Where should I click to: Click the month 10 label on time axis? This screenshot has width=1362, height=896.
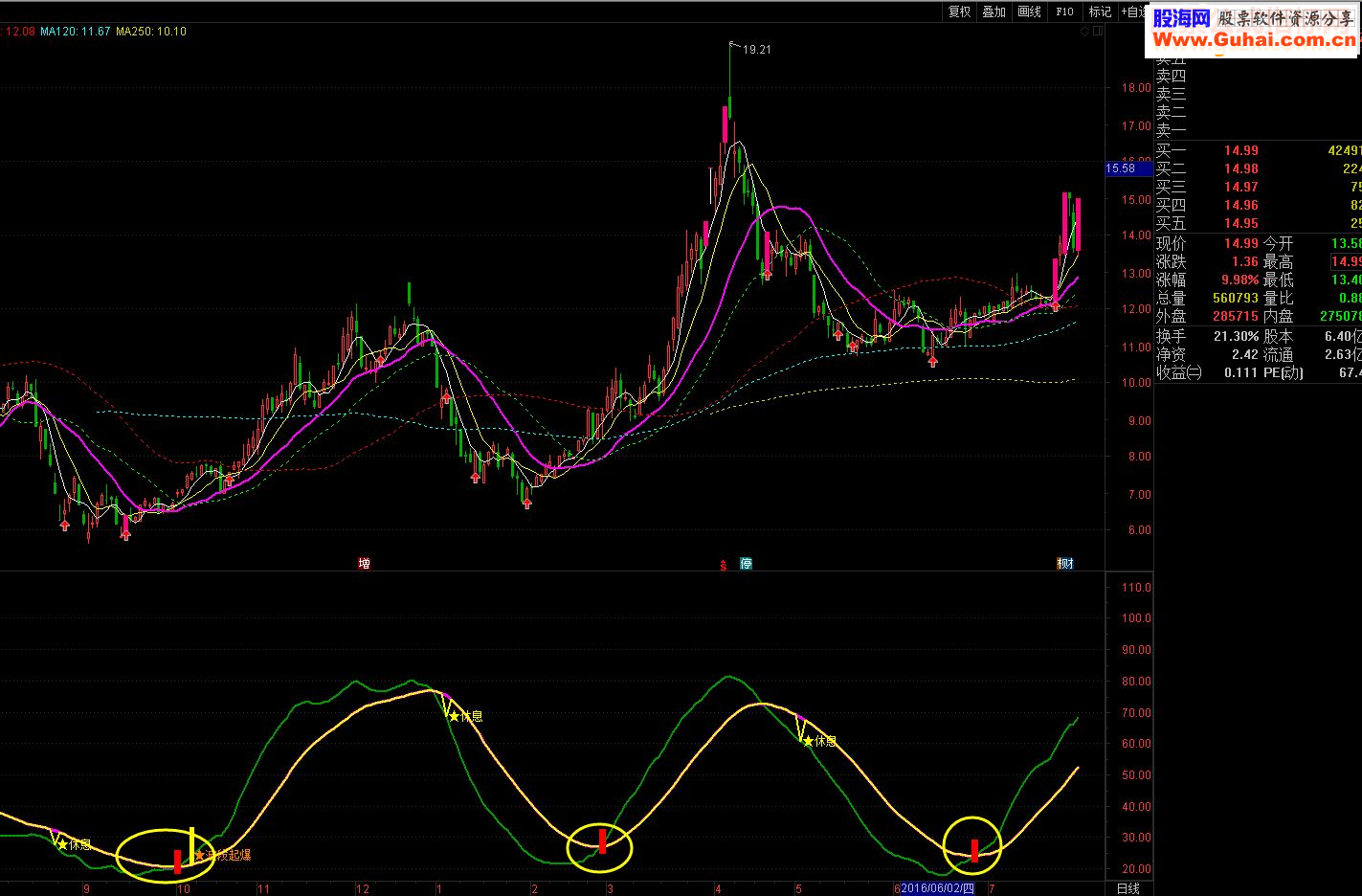[184, 888]
